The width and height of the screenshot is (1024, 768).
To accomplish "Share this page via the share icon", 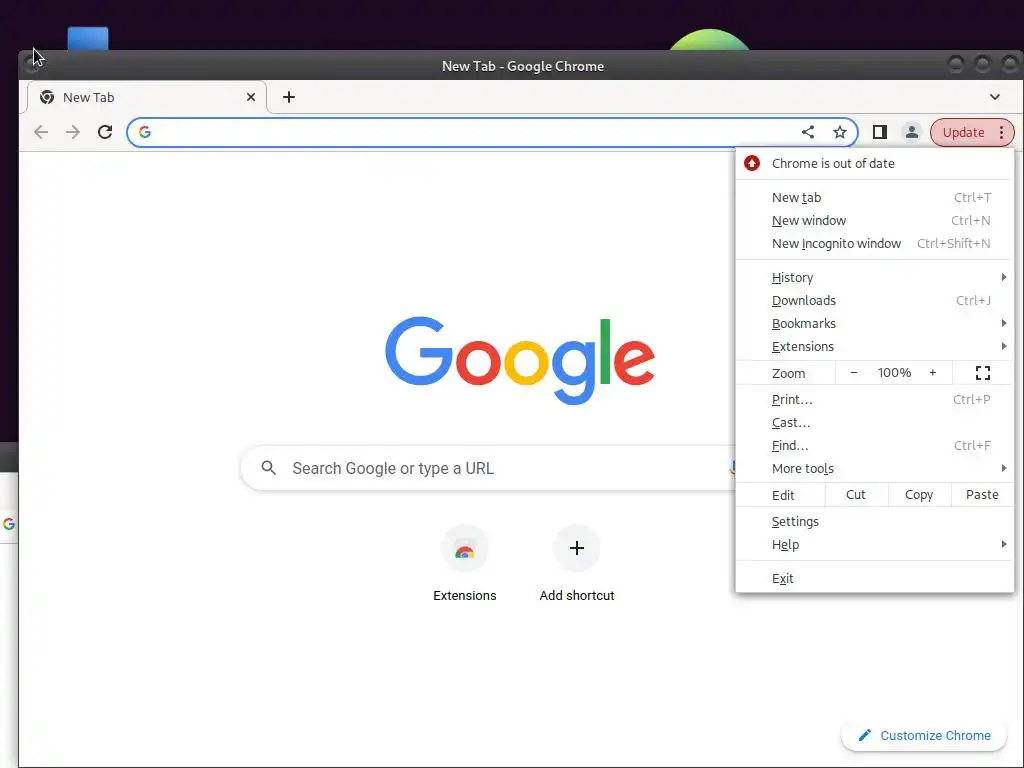I will 808,133.
